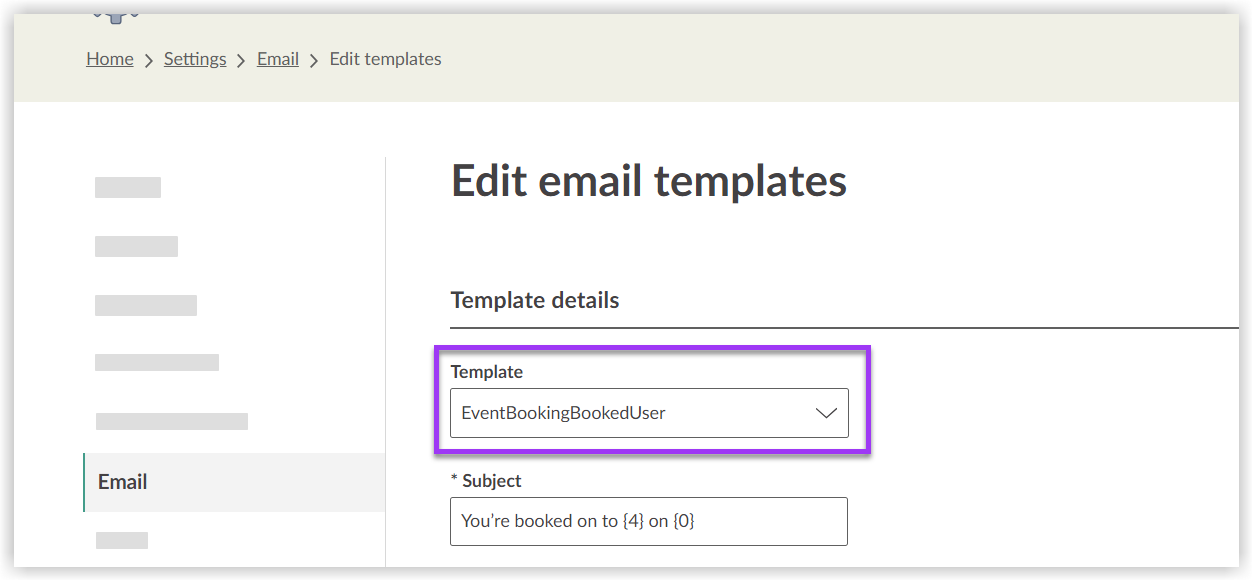Viewport: 1253px width, 581px height.
Task: Choose the sidebar item directly below Email
Action: [x=122, y=539]
